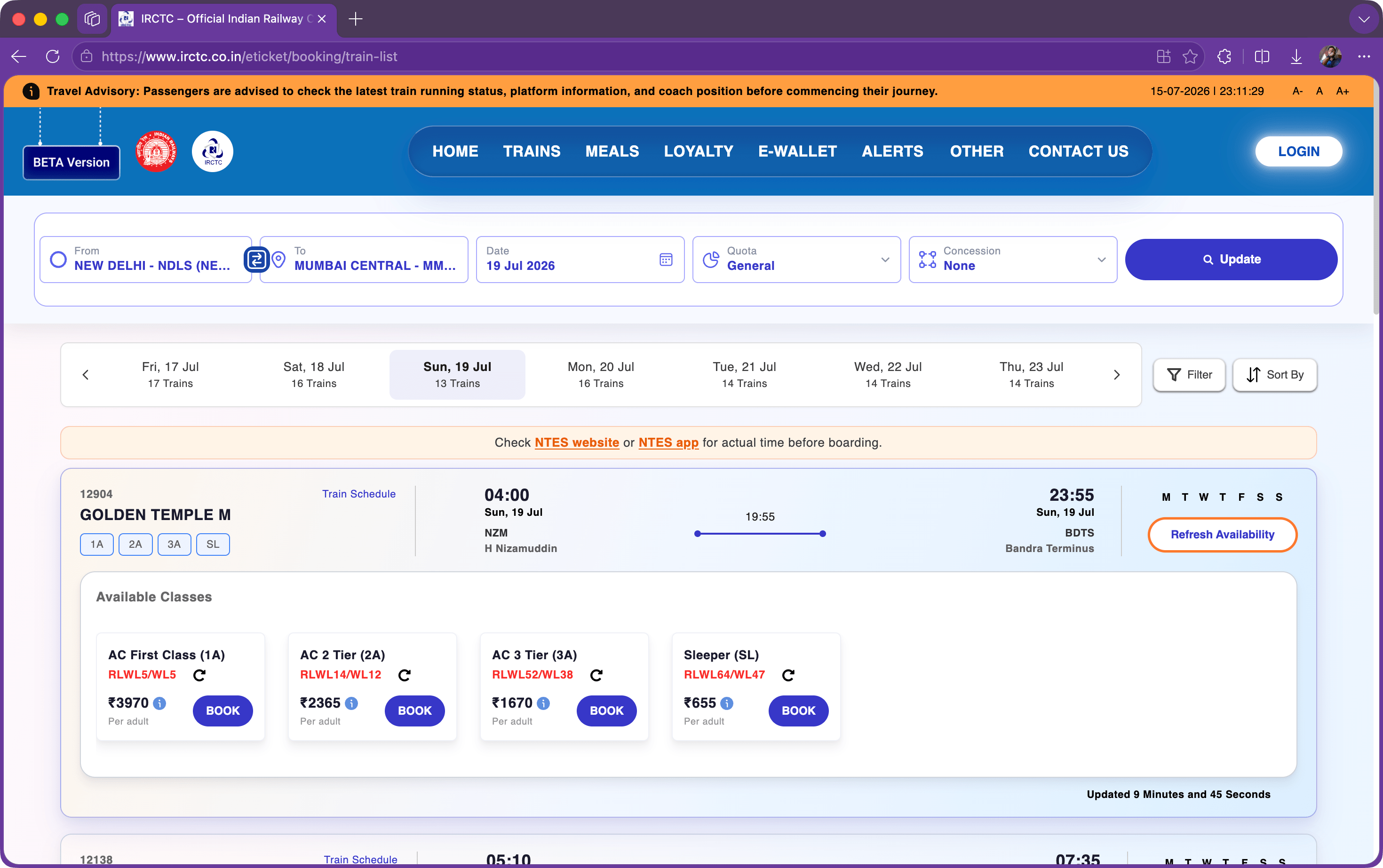Show fare info for ₹1670
The height and width of the screenshot is (868, 1383).
pos(543,703)
